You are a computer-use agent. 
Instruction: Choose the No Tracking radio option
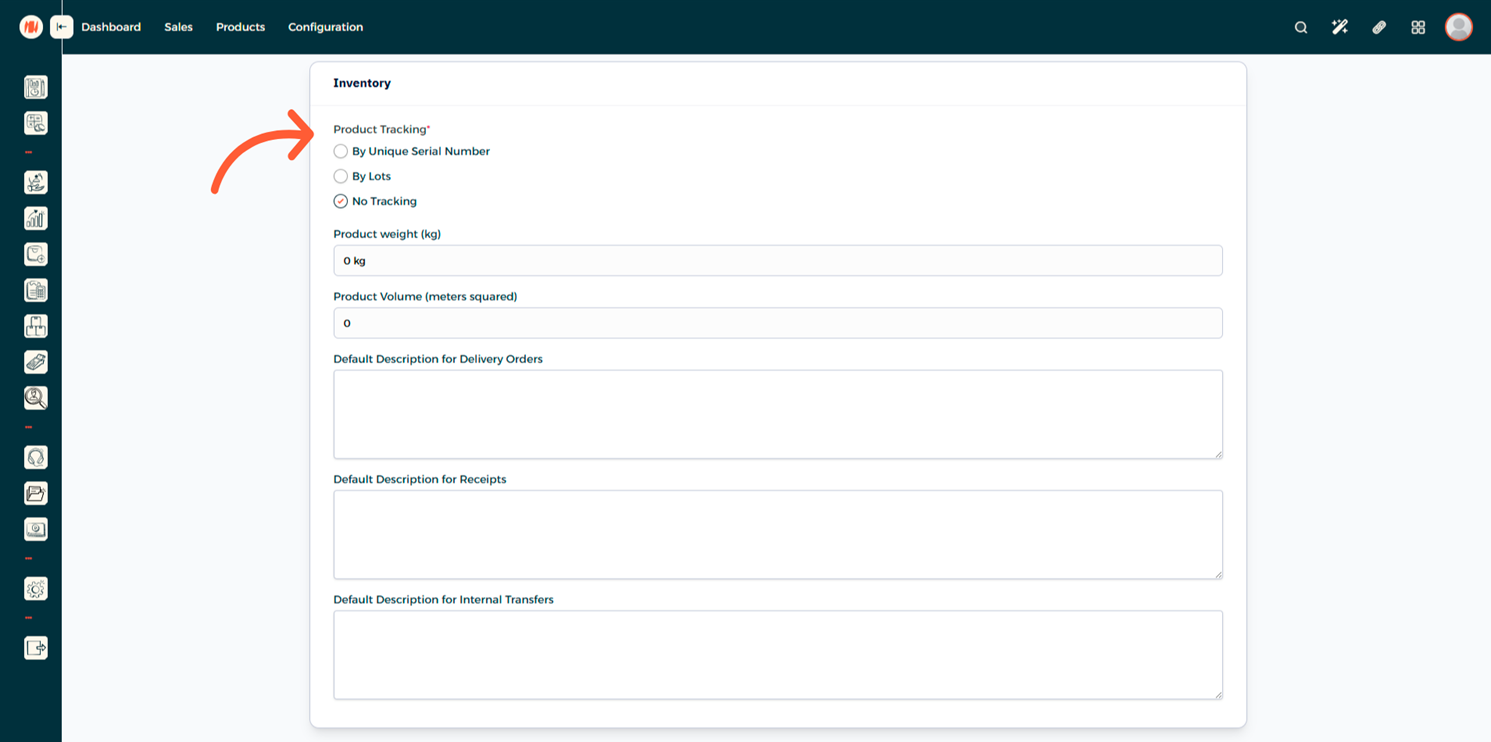tap(341, 201)
